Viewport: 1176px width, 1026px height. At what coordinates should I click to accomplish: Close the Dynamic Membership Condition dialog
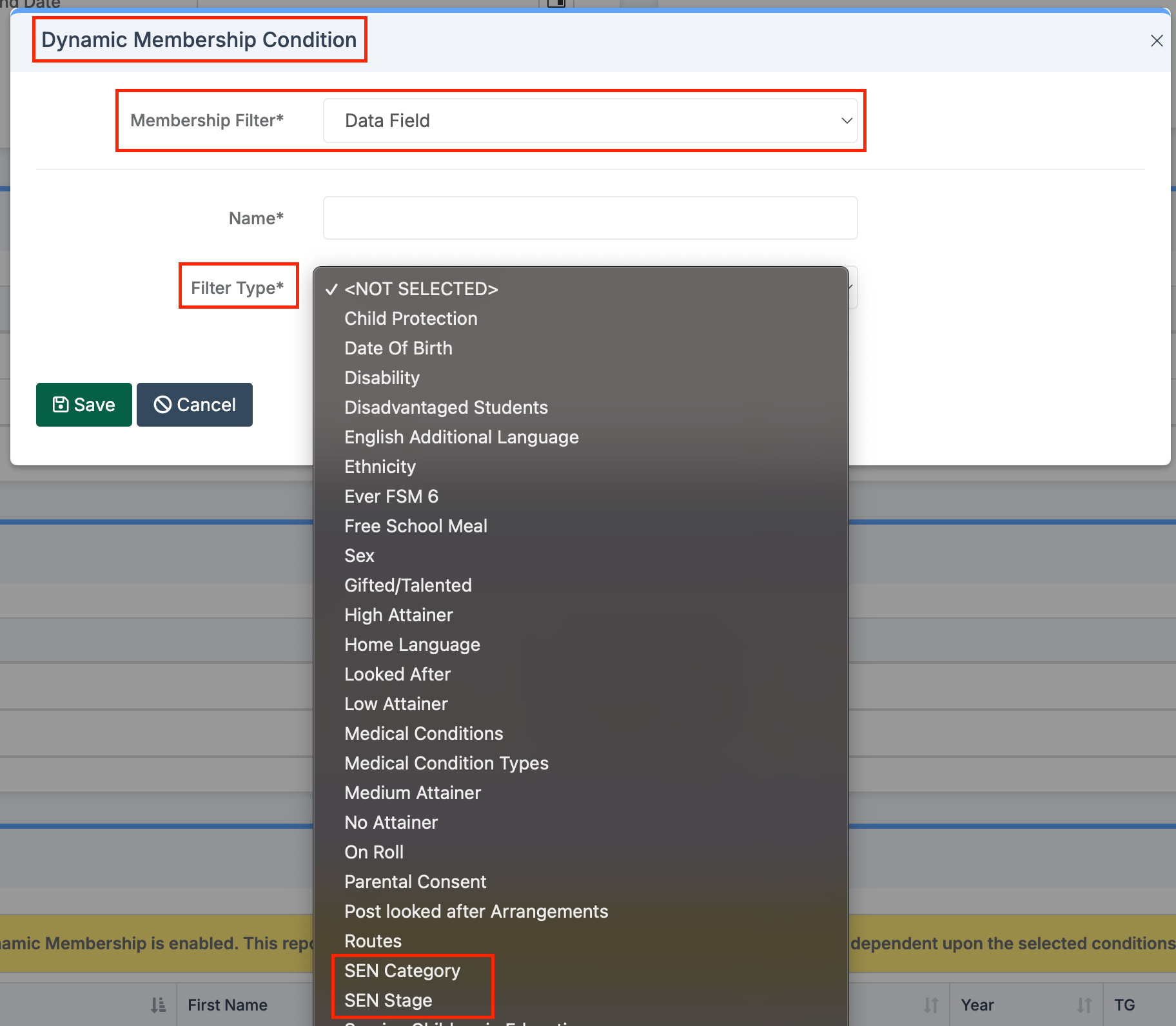[1157, 41]
